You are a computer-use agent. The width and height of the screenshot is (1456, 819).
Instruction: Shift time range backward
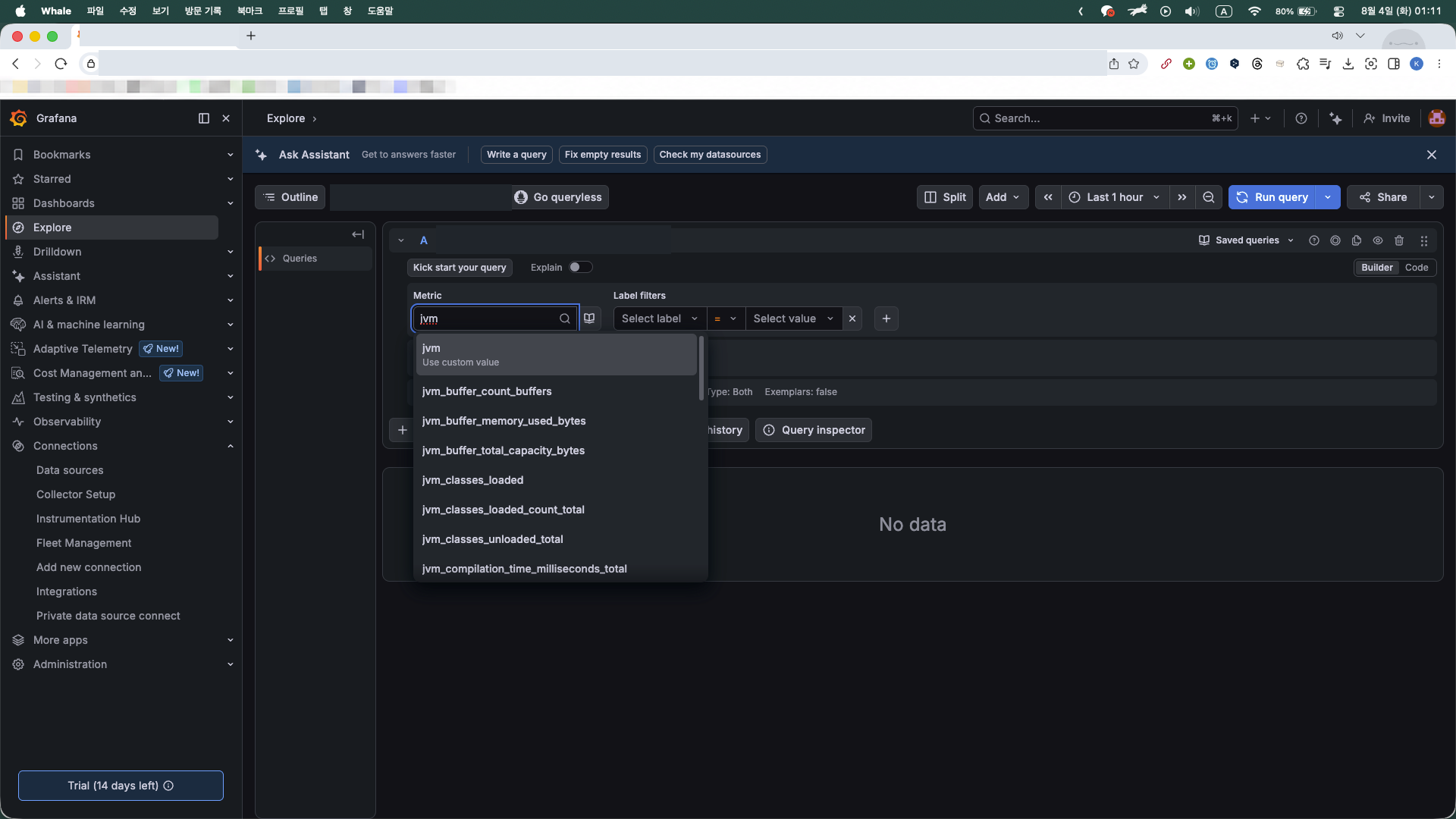1048,197
